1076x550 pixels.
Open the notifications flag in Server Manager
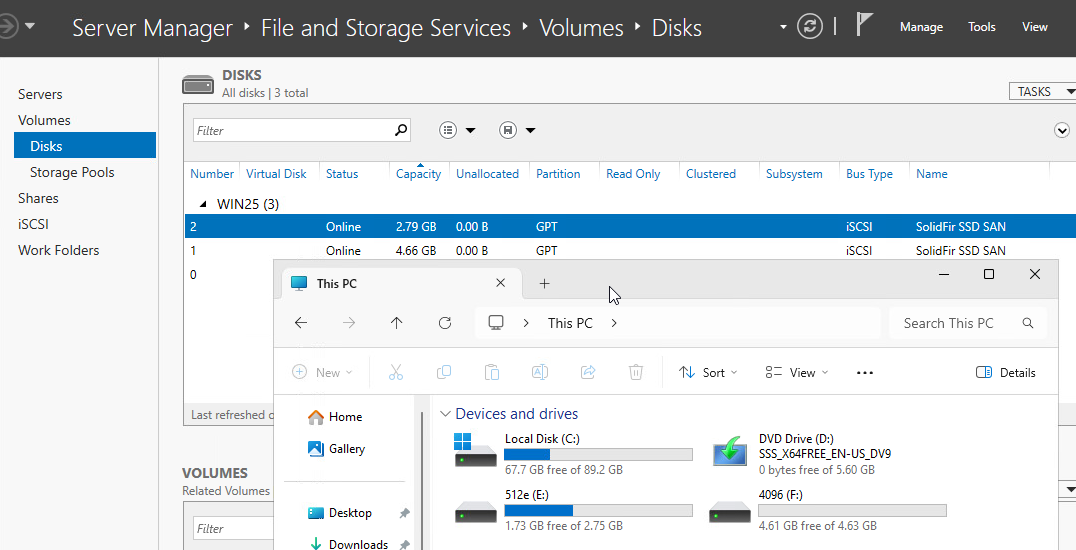(x=863, y=25)
